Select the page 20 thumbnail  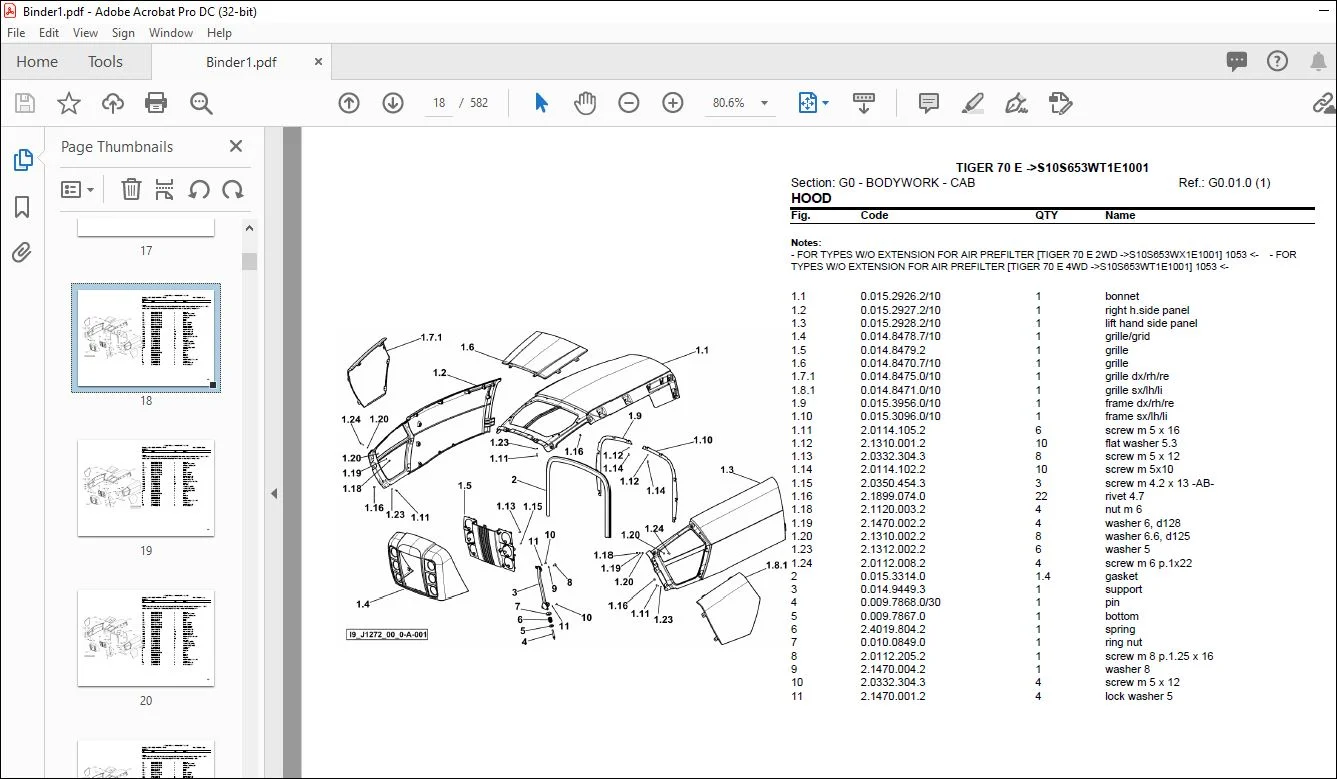coord(146,638)
